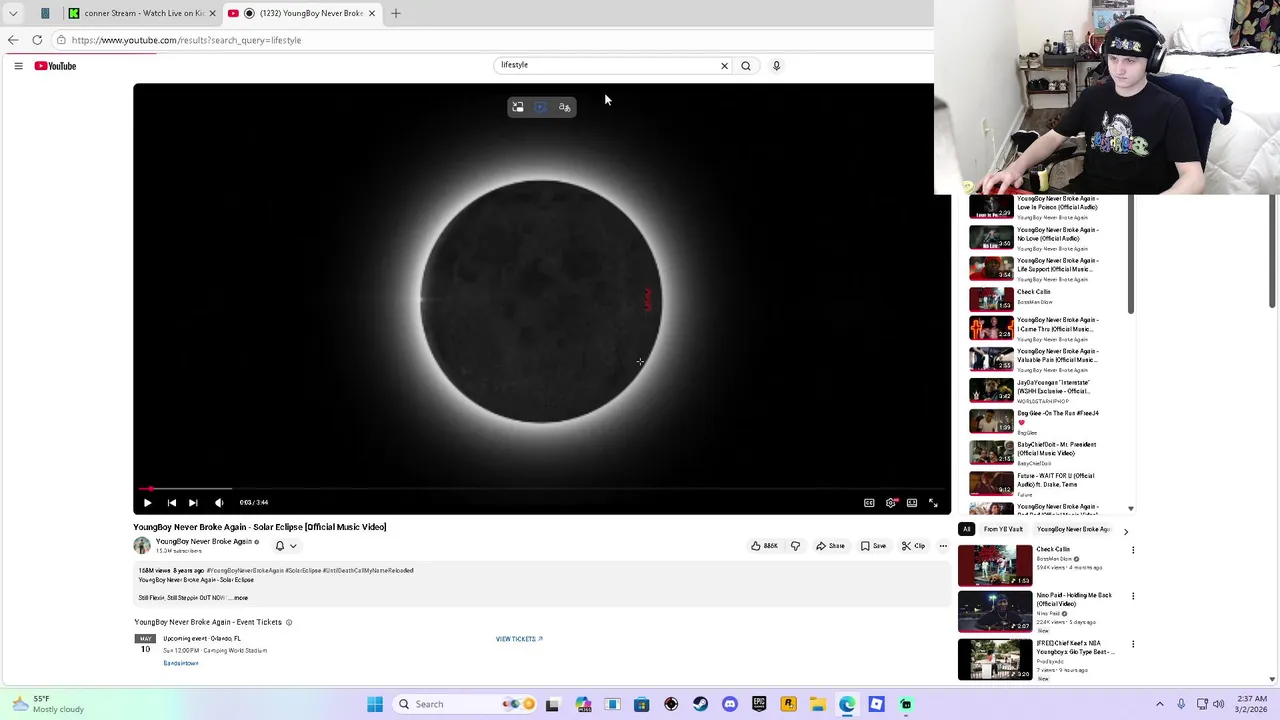Viewport: 1280px width, 720px height.
Task: Click playlist panel scroll-down arrow
Action: click(x=1131, y=509)
